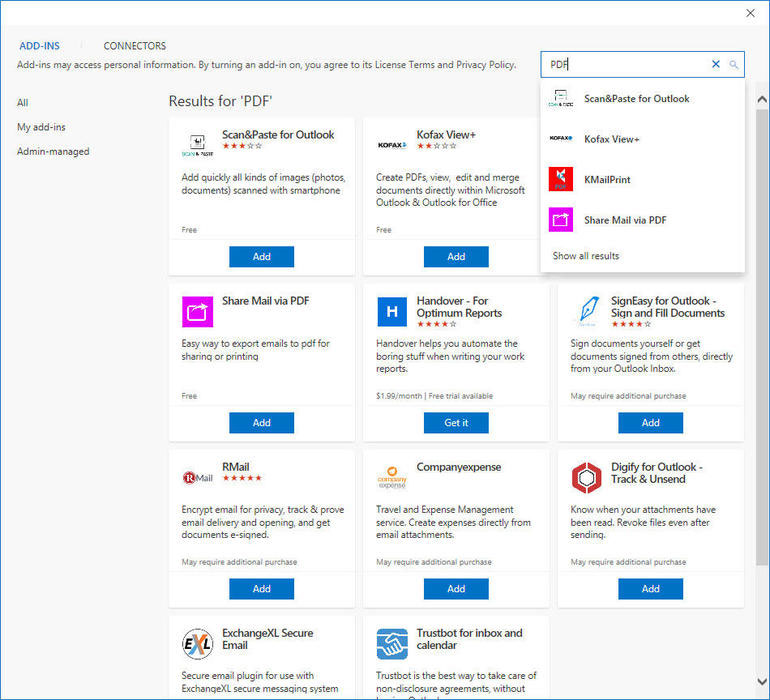Viewport: 770px width, 700px height.
Task: Click the scrollbar down arrow
Action: coord(762,681)
